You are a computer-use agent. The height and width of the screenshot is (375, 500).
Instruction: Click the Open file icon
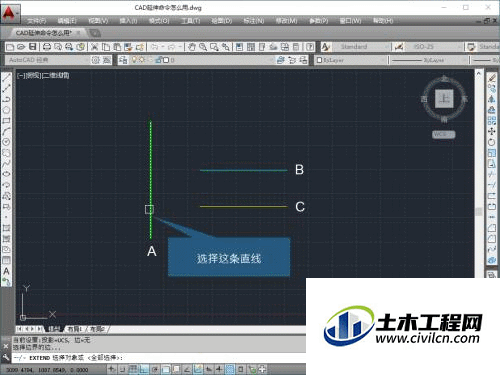21,47
